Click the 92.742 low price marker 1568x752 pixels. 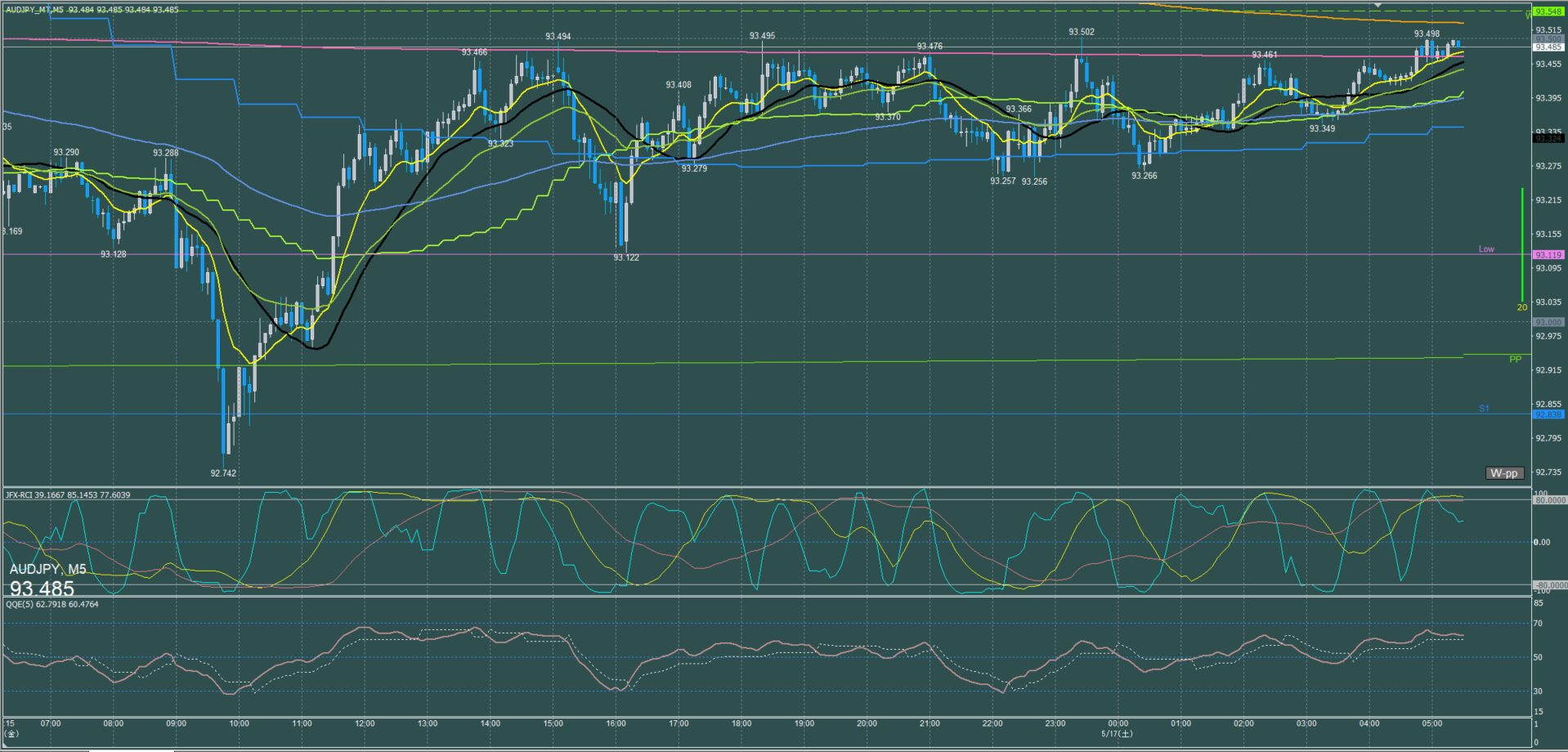click(x=223, y=473)
